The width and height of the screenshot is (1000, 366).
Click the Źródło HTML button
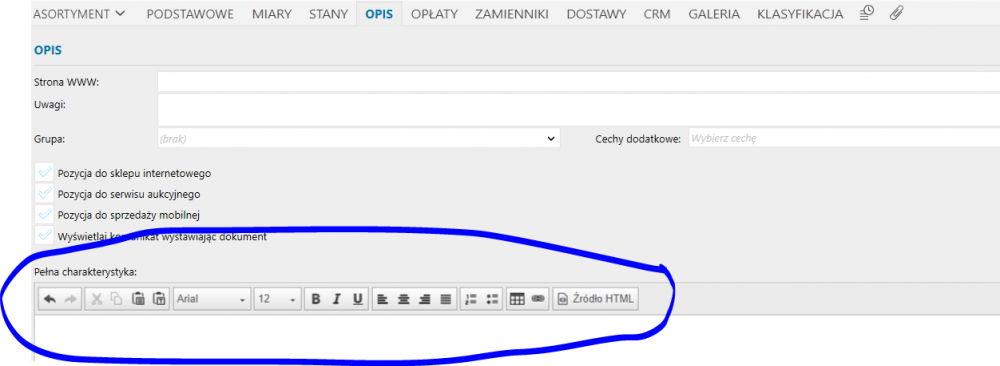point(595,298)
